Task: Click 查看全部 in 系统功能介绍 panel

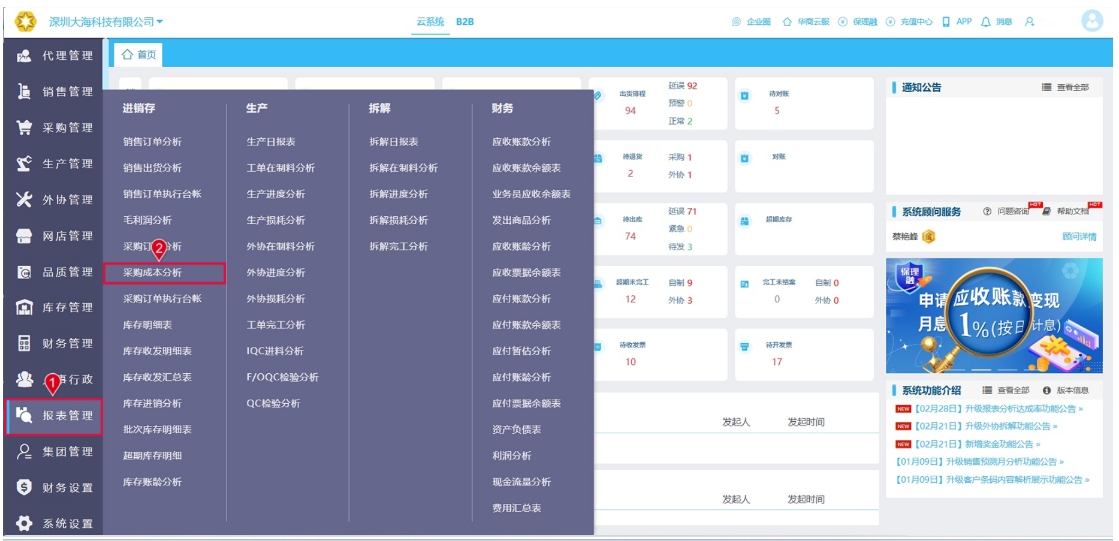Action: pyautogui.click(x=1006, y=390)
